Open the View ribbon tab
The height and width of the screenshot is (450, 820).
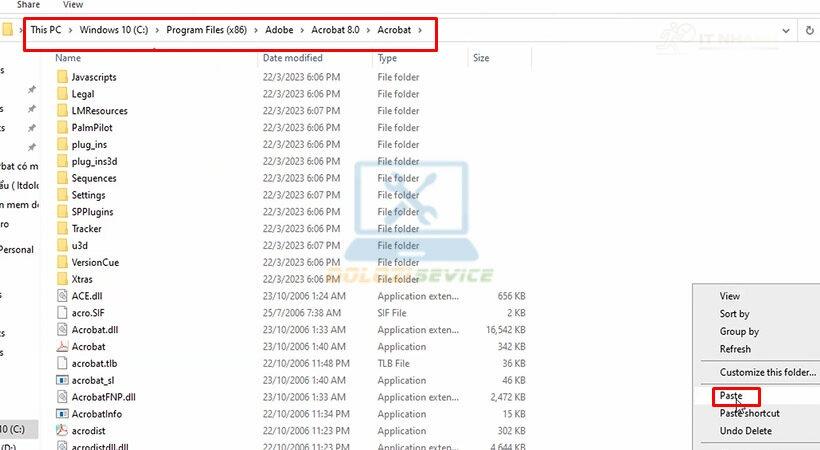tap(73, 4)
